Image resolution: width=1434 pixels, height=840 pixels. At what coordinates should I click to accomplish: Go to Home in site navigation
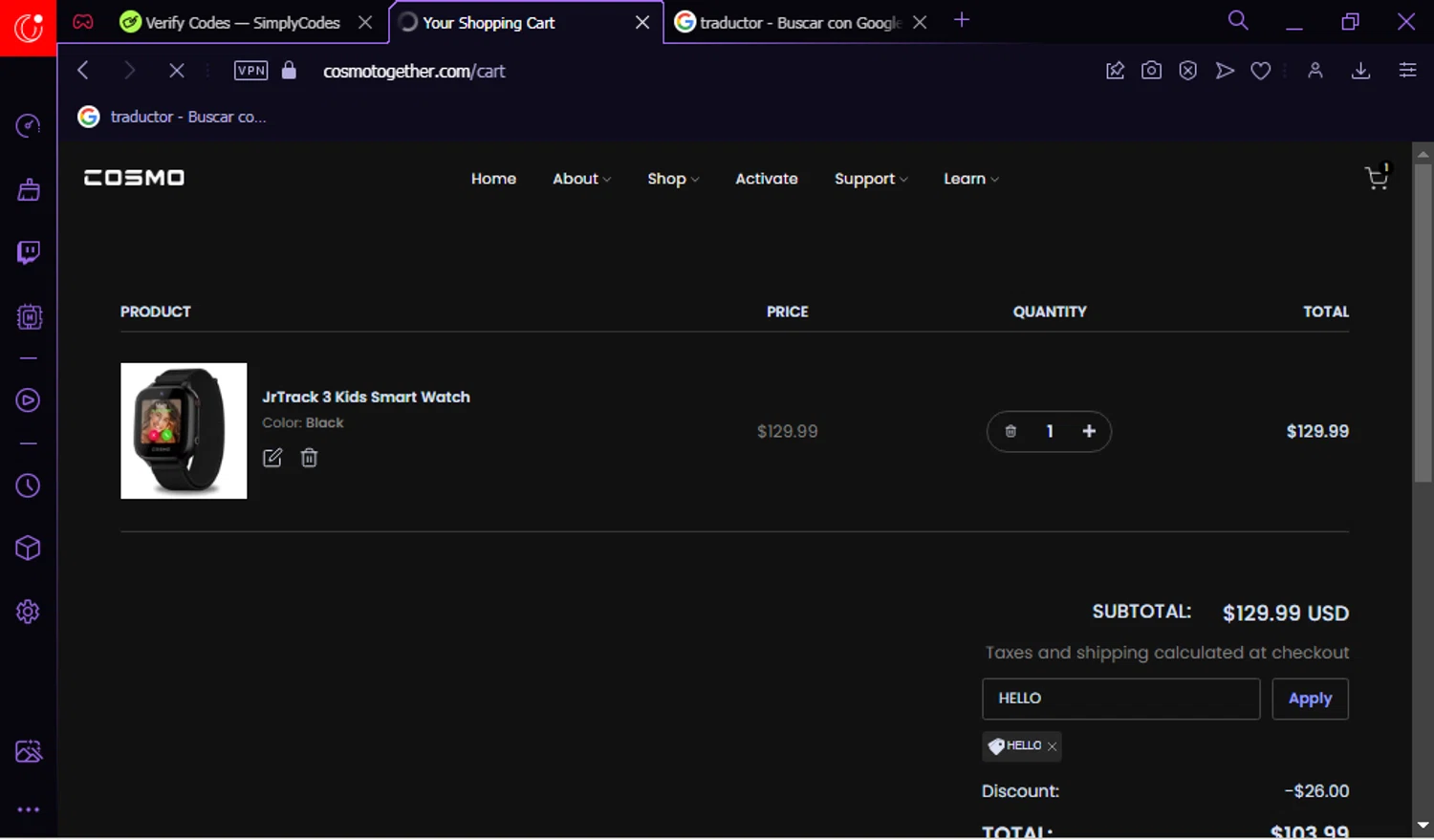click(493, 179)
